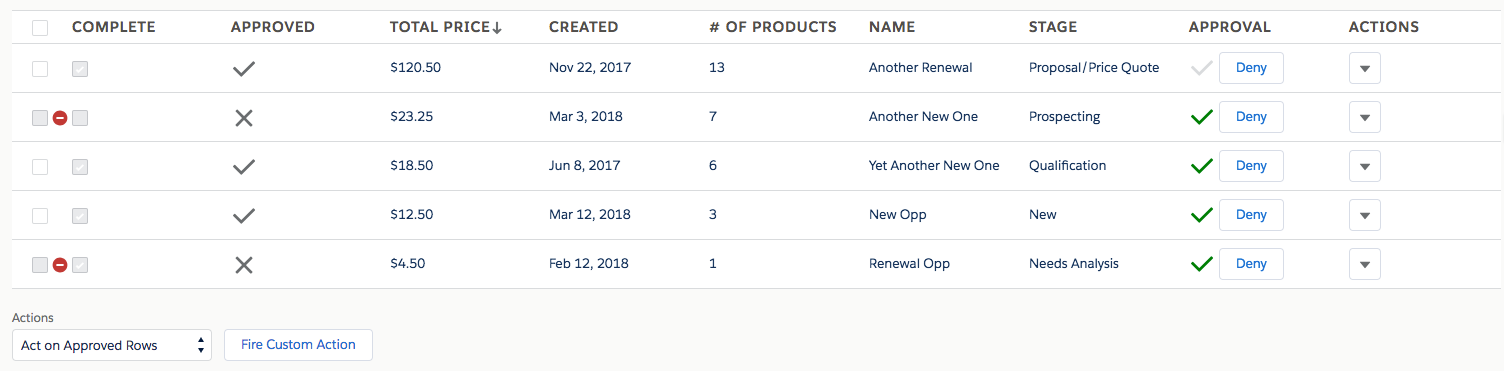Click Fire Custom Action button
The height and width of the screenshot is (371, 1504).
tap(298, 345)
